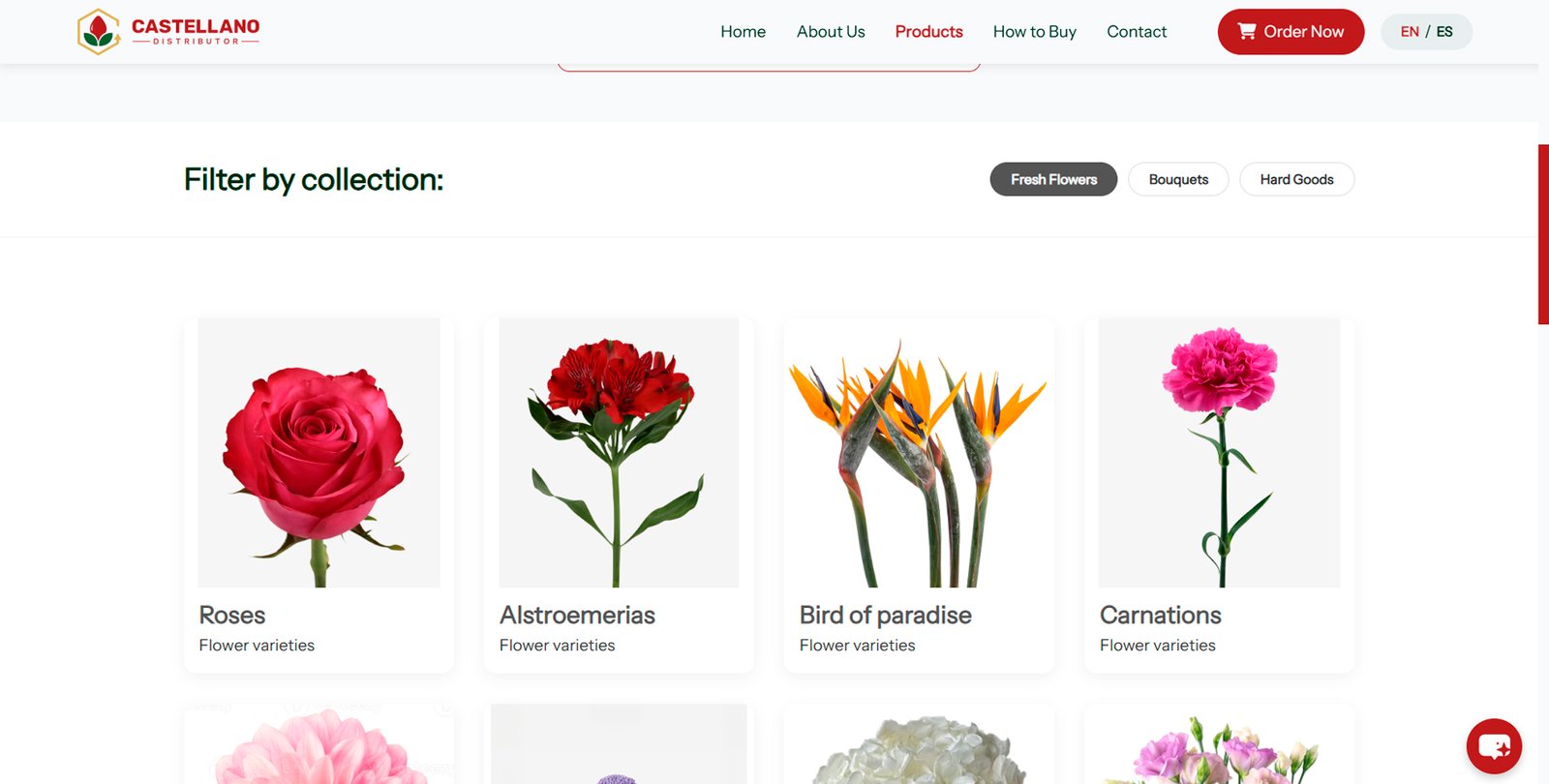Open the white hydrangea flower card

[919, 744]
